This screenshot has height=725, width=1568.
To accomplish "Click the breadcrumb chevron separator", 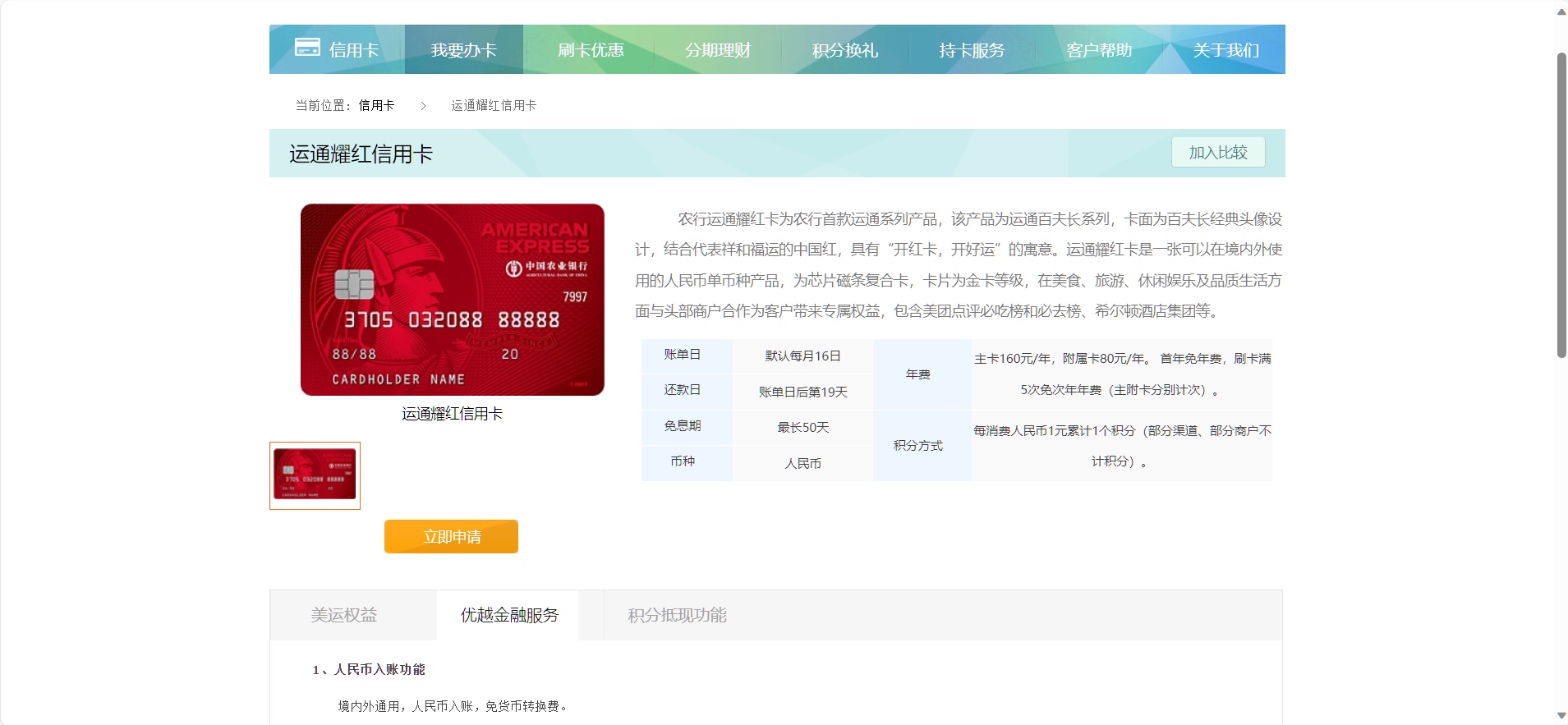I will pos(423,105).
